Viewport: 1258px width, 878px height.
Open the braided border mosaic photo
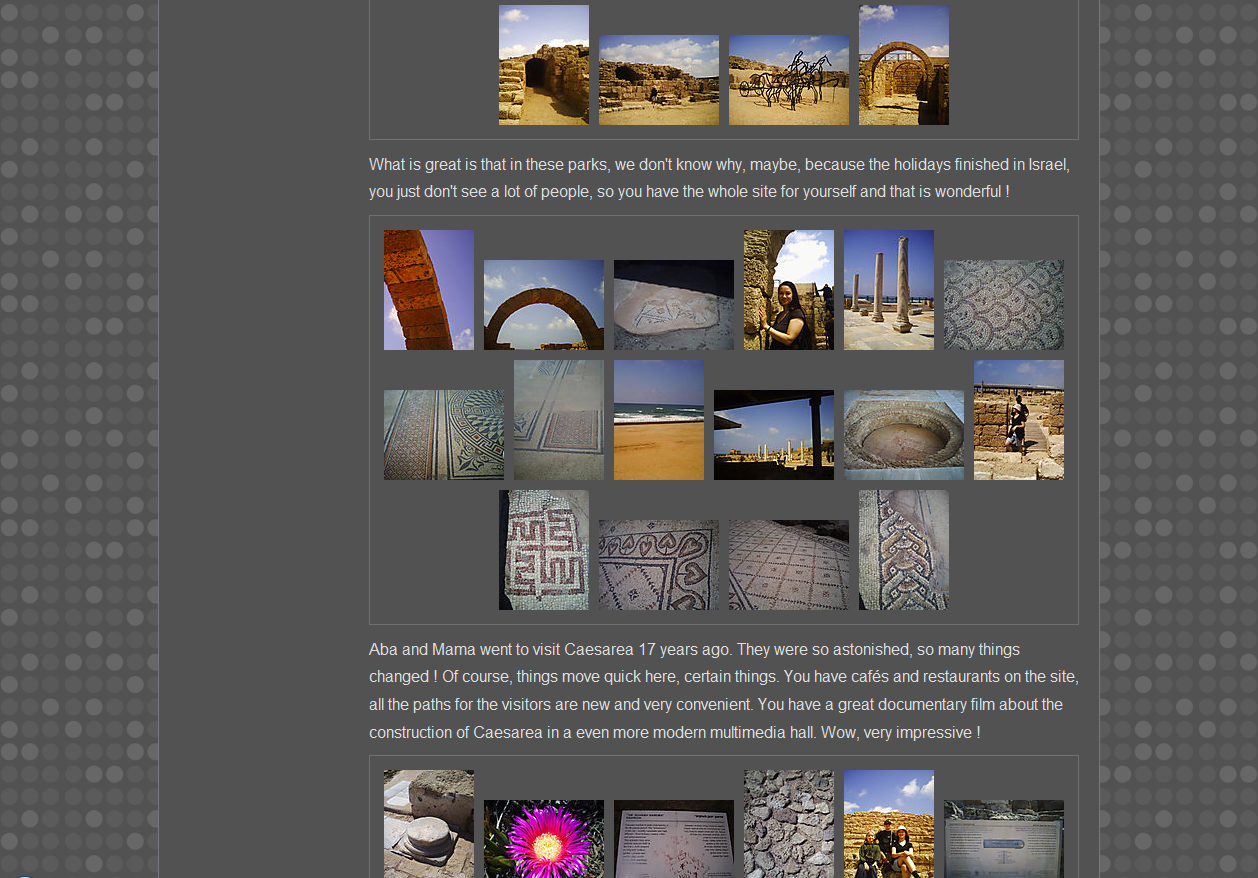(x=903, y=550)
